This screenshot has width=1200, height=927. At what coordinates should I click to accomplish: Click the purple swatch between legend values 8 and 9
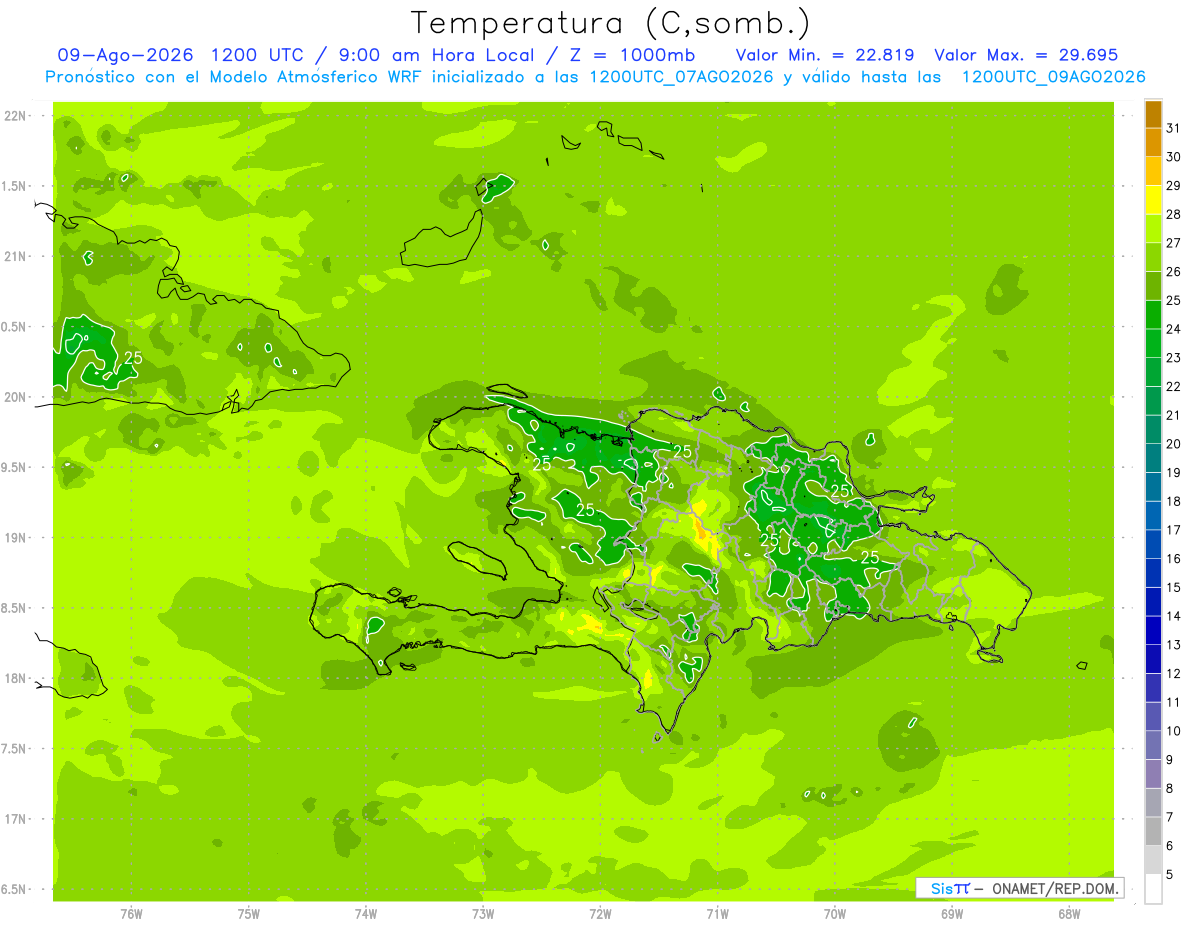1153,774
